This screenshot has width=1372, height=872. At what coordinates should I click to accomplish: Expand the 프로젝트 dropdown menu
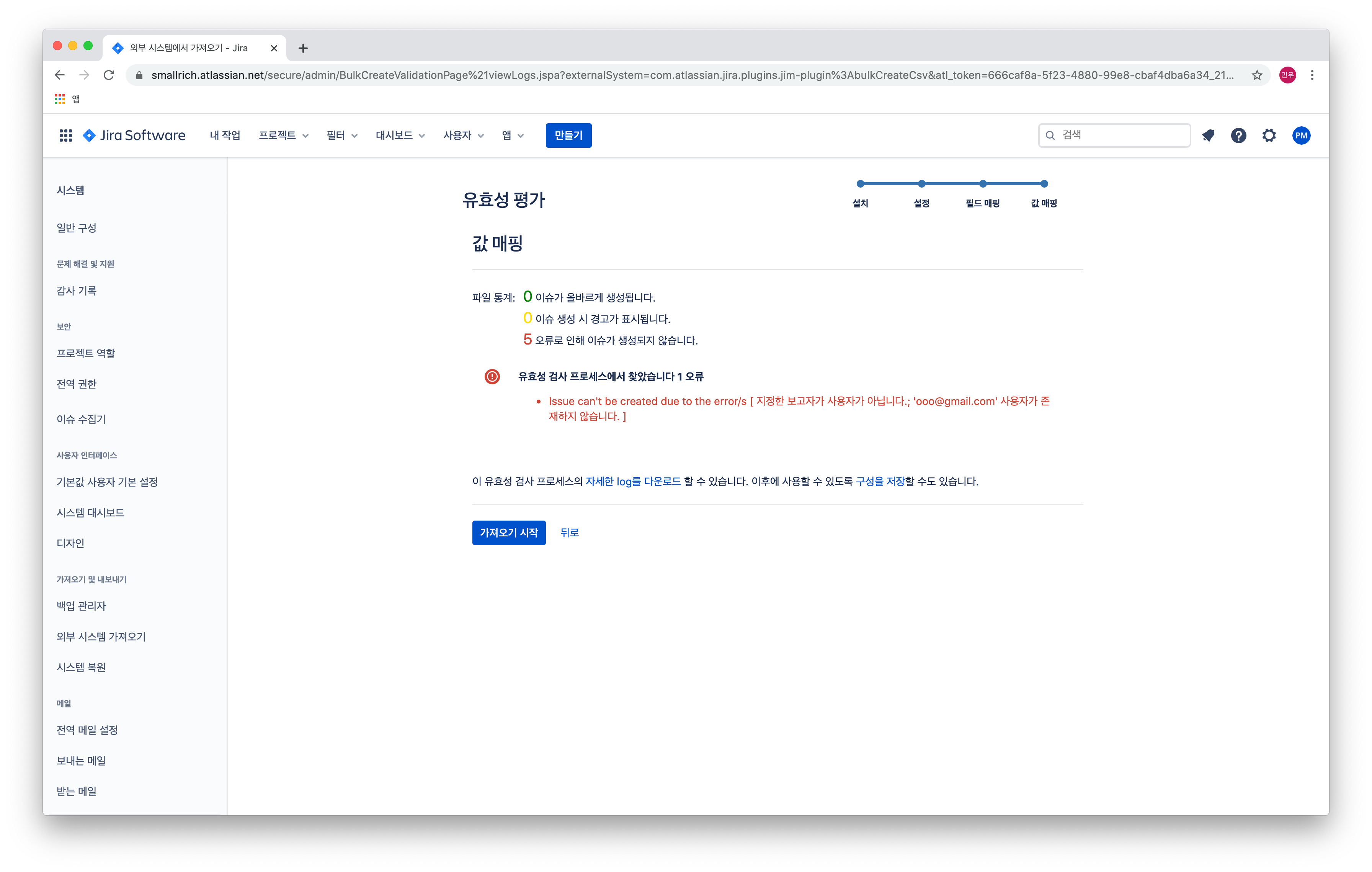[283, 136]
